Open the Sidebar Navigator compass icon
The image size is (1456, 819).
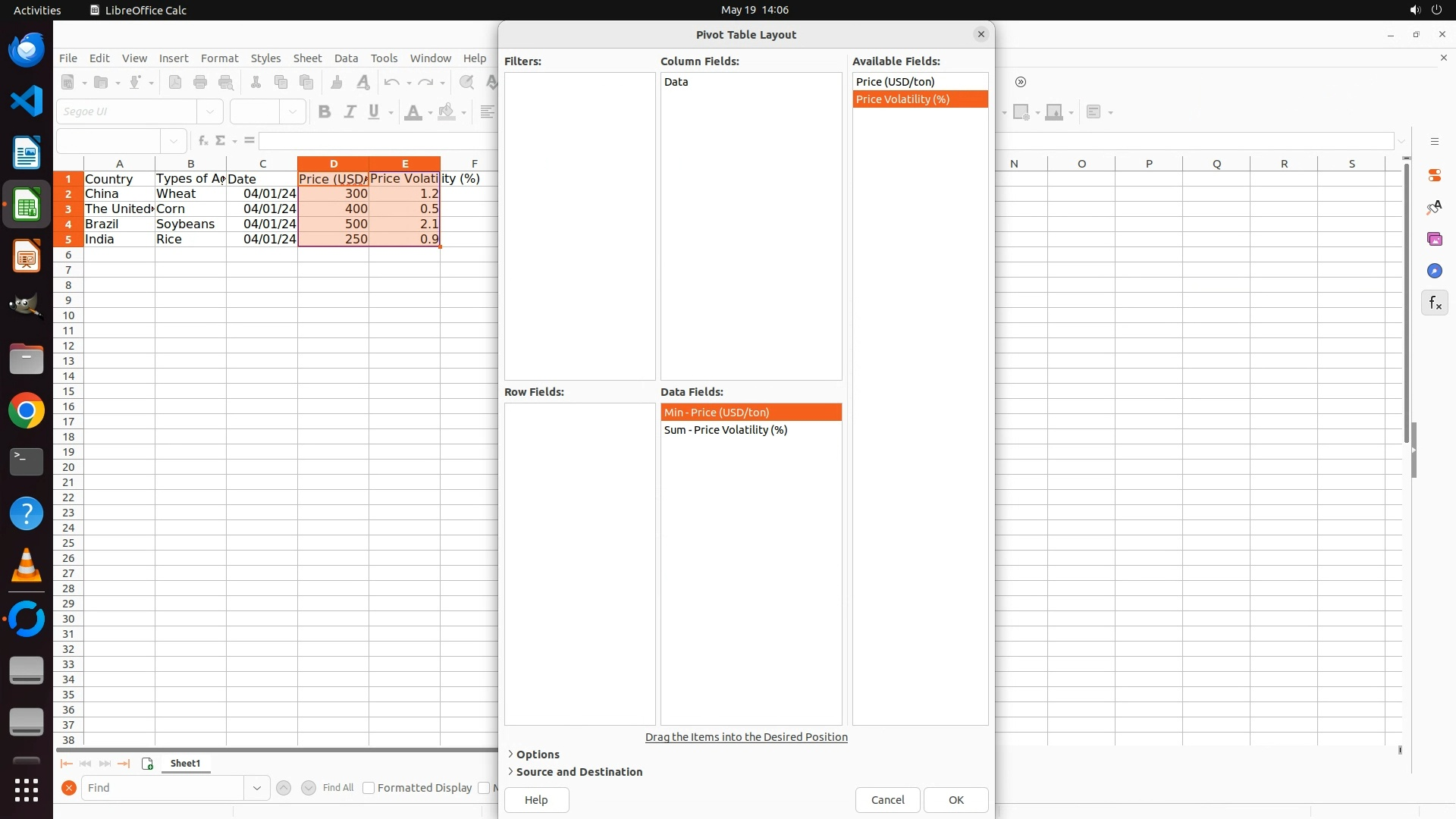pos(1434,271)
